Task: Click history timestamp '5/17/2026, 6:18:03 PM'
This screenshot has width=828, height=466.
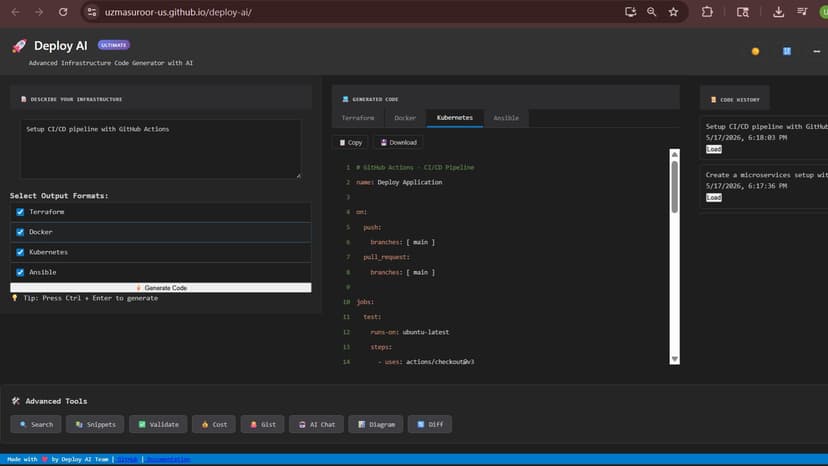Action: coord(746,137)
